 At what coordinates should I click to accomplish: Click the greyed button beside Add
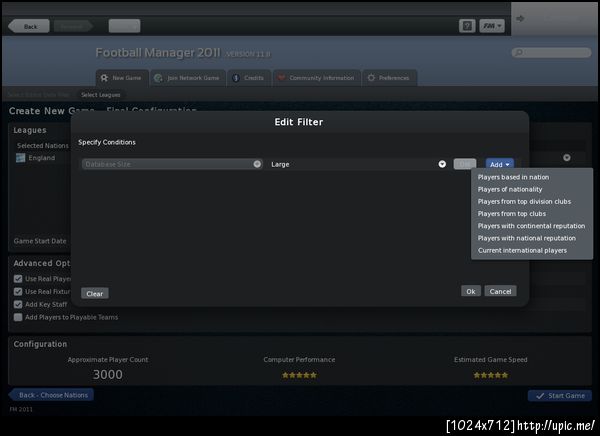465,164
